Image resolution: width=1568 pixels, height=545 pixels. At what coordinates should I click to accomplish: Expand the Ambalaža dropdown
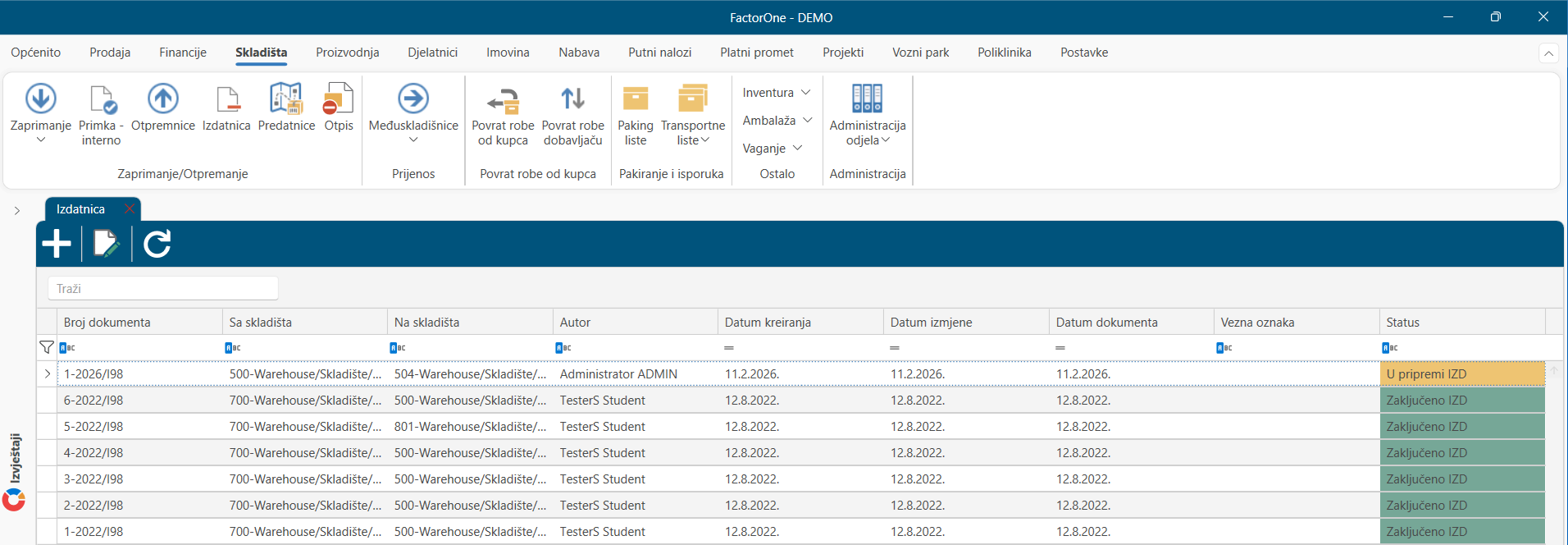[777, 121]
